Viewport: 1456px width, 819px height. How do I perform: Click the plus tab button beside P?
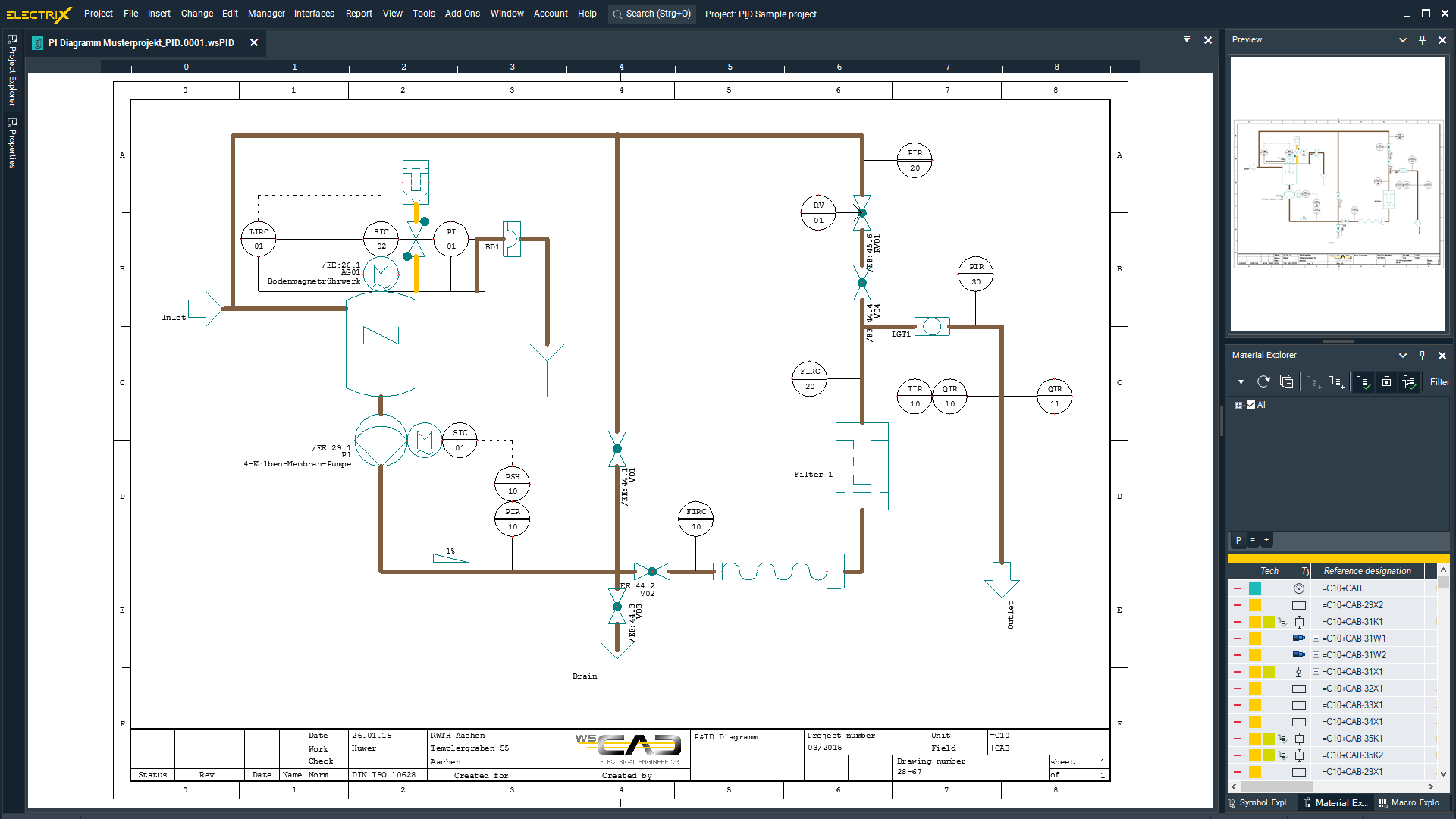pos(1266,540)
